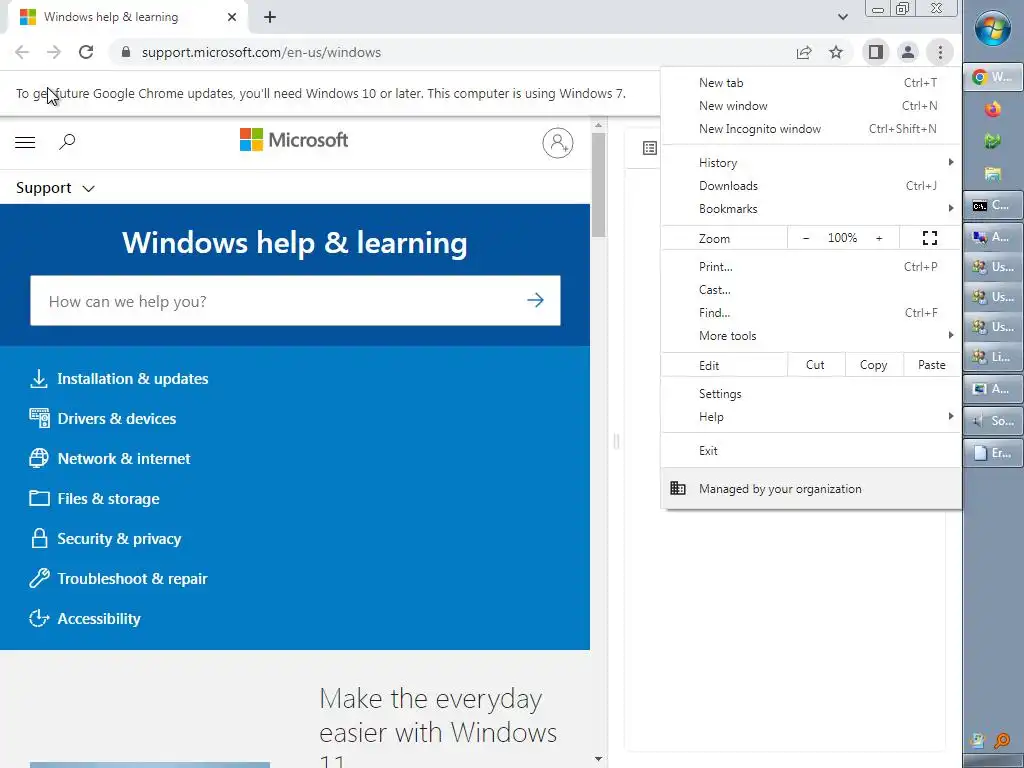
Task: Open Microsoft hamburger navigation menu
Action: [x=25, y=142]
